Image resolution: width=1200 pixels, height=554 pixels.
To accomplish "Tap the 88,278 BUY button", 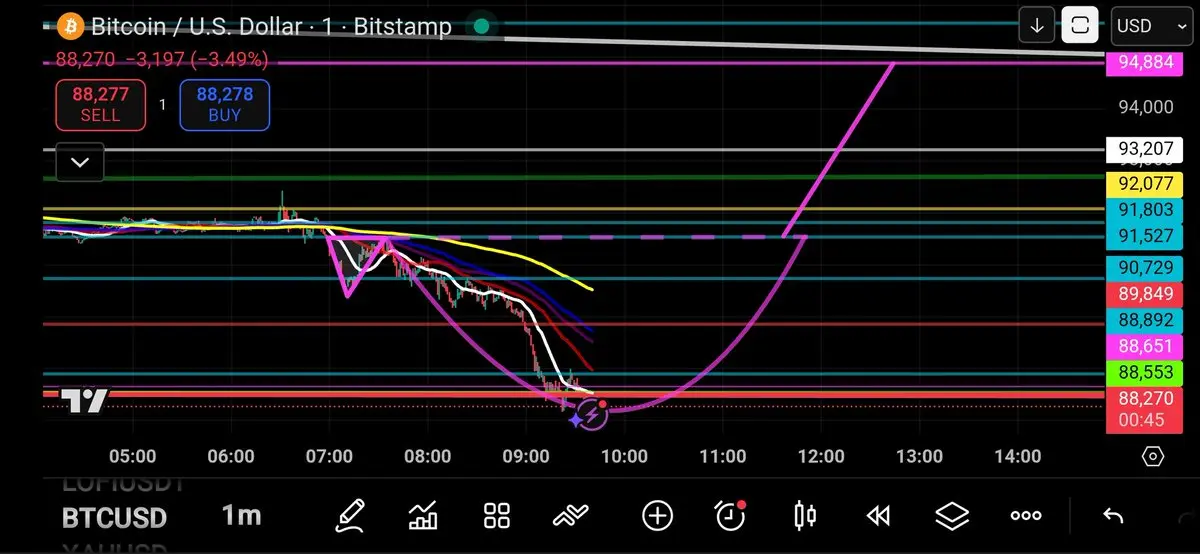I will (225, 105).
